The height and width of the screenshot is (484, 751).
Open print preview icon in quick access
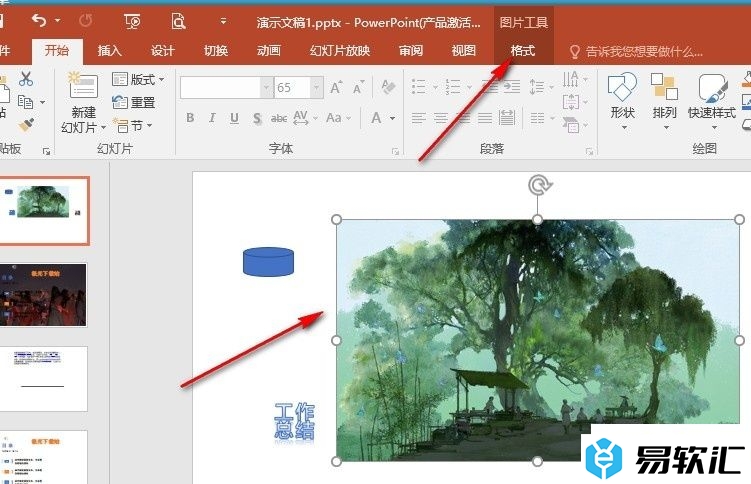tap(178, 22)
